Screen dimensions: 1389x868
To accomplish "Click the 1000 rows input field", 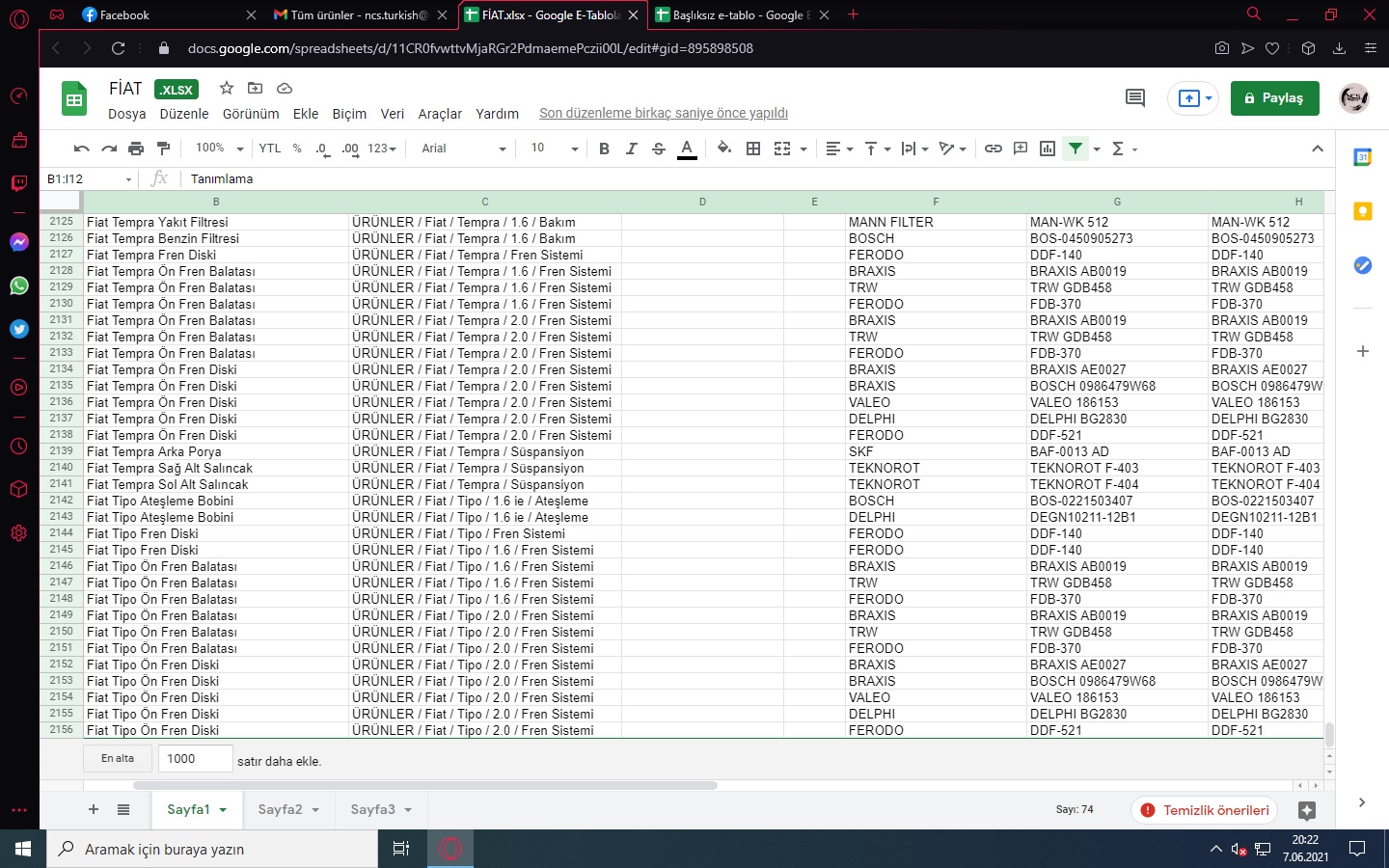I will pyautogui.click(x=195, y=759).
